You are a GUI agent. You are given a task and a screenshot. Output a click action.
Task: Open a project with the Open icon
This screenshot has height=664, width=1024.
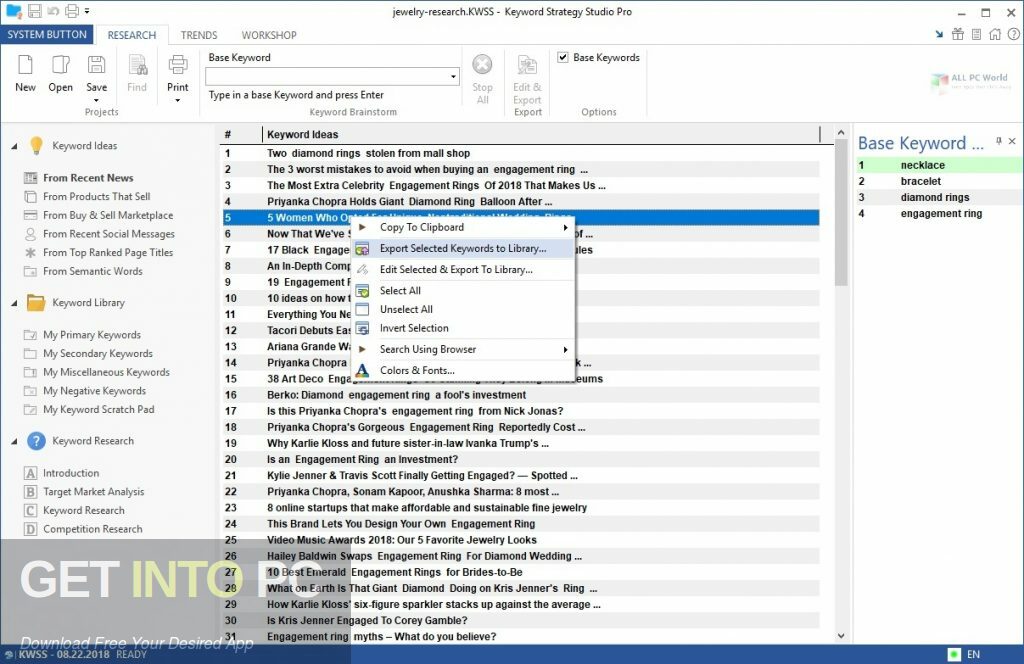(x=60, y=65)
